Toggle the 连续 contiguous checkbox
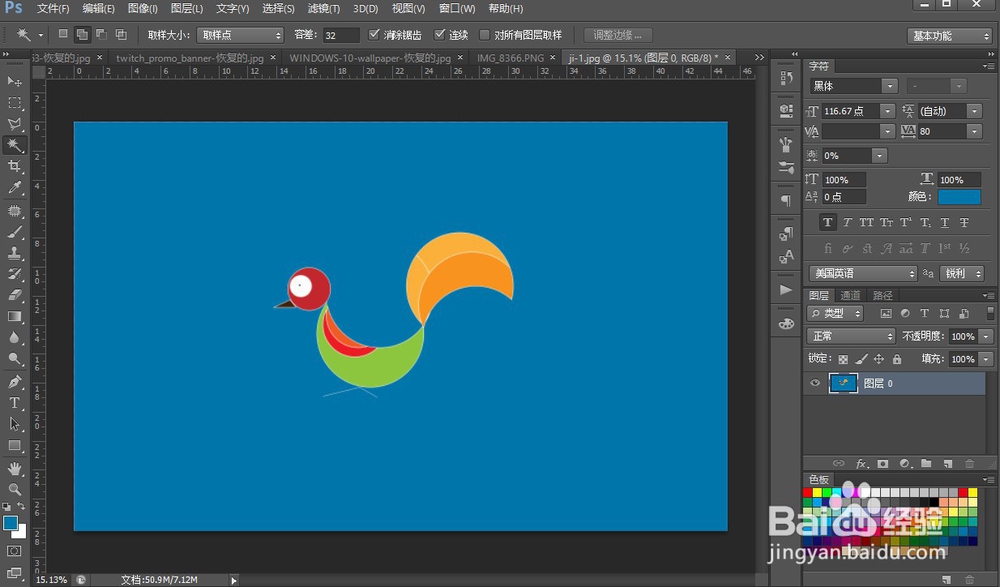The height and width of the screenshot is (587, 1000). tap(439, 34)
